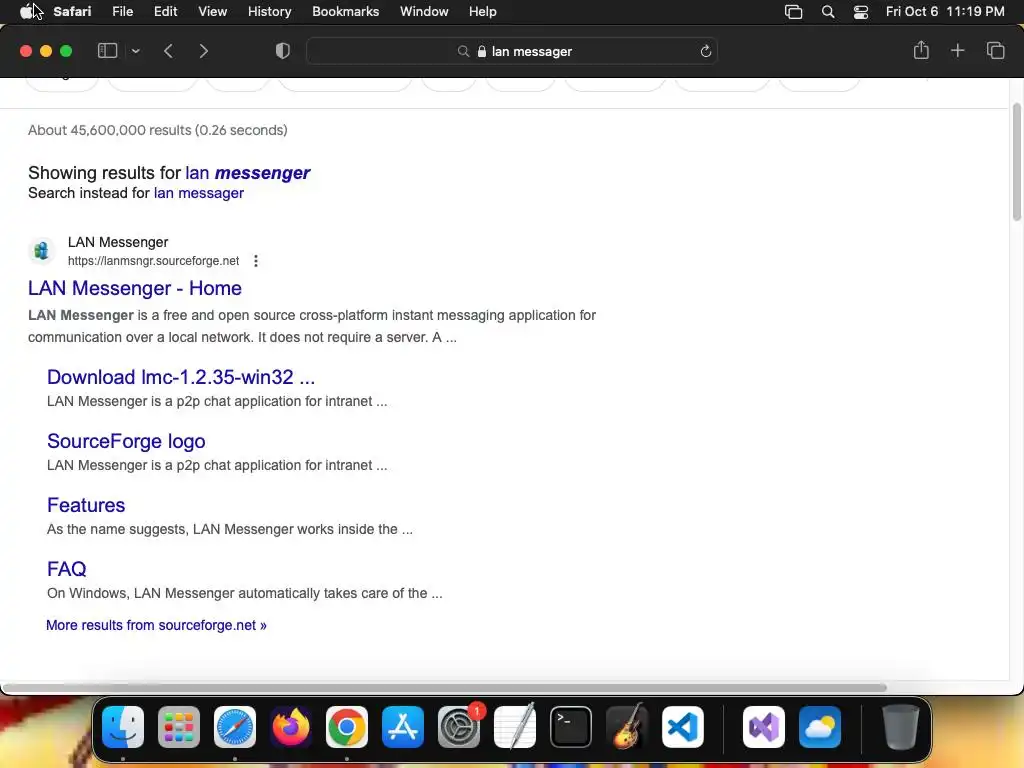The height and width of the screenshot is (768, 1024).
Task: Open the cloud weather app in the Dock
Action: click(x=820, y=727)
